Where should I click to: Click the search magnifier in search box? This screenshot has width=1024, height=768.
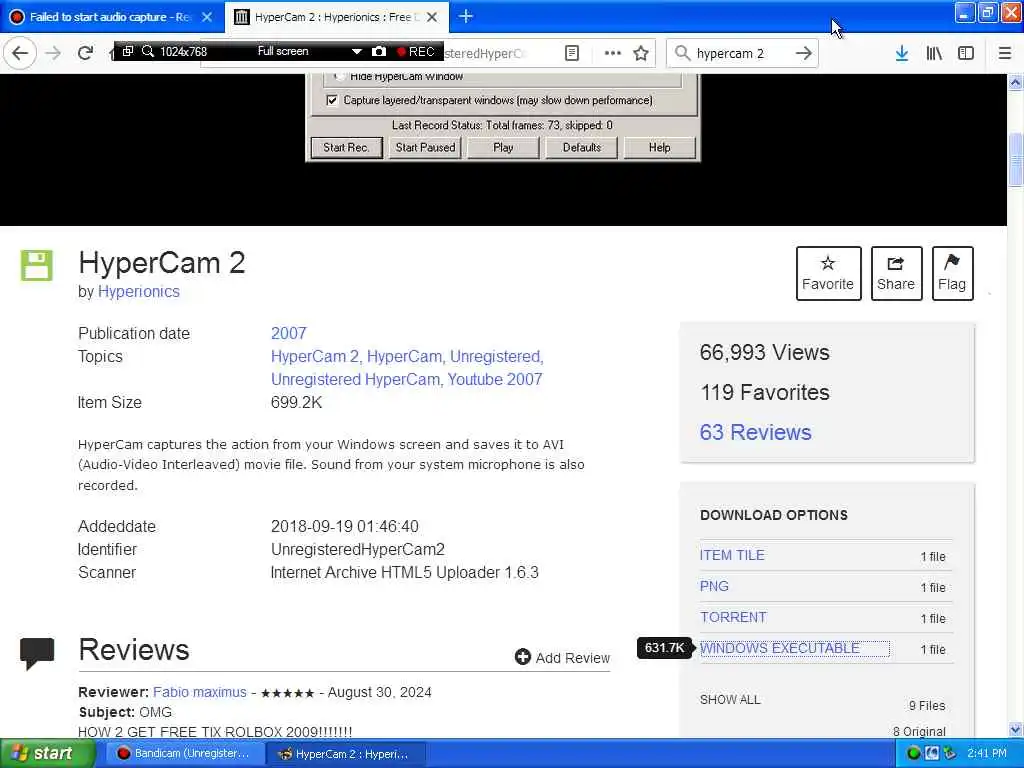tap(682, 53)
